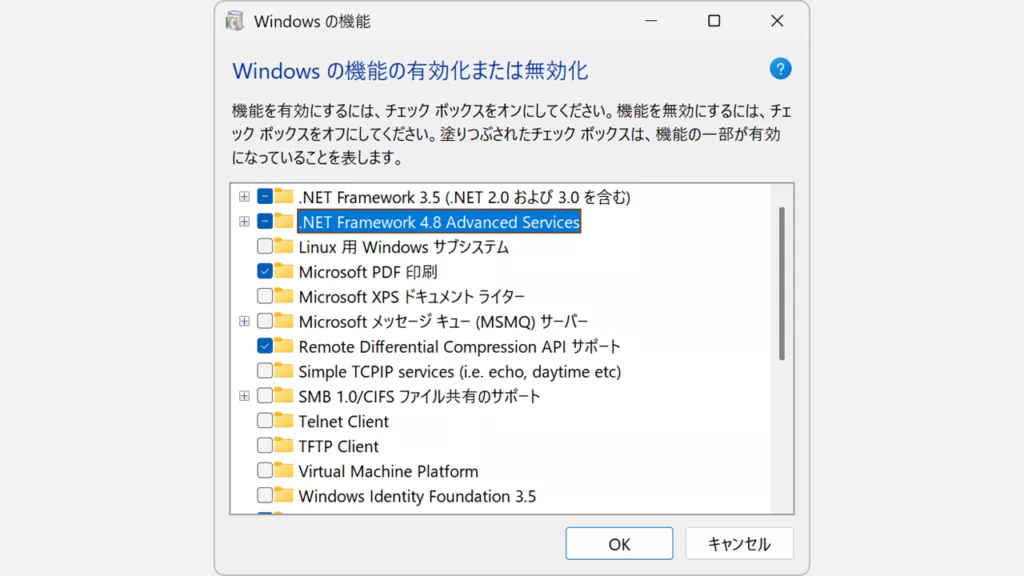Click the Windows Features title bar icon

coord(235,21)
